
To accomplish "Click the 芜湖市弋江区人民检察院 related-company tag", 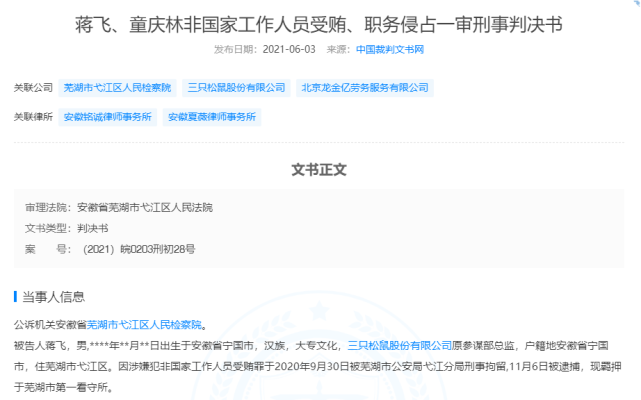I will click(x=117, y=88).
